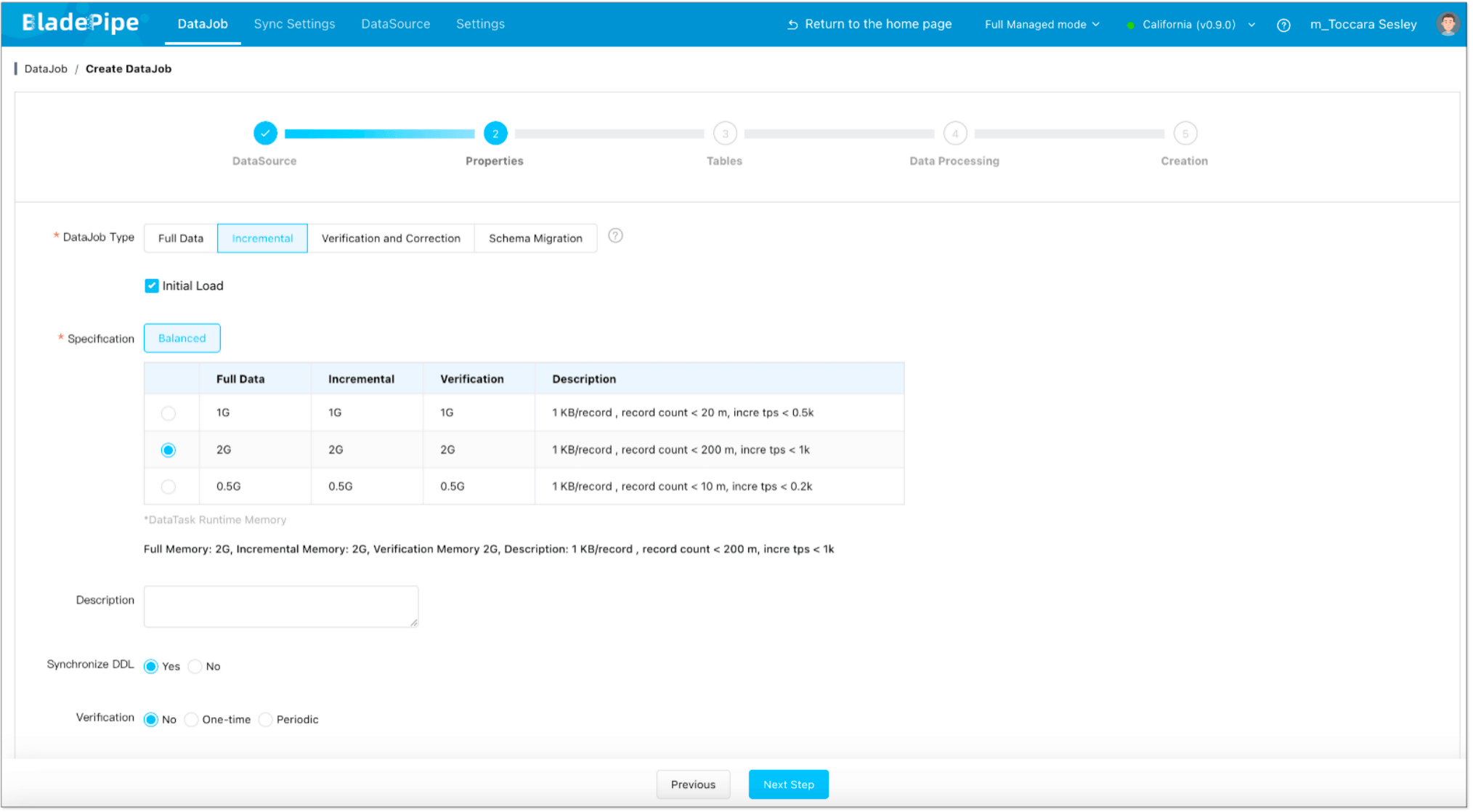Screen dimensions: 1473x812
Task: Click the completed DataSource step checkmark
Action: coord(265,133)
